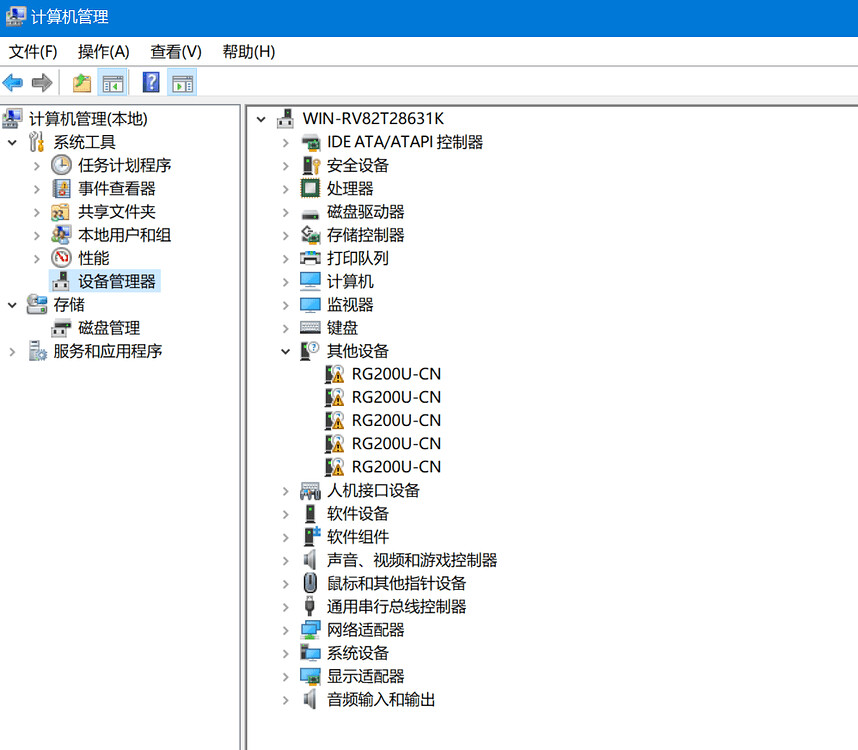Toggle the show/hide action pane toolbar icon
Viewport: 858px width, 750px height.
tap(182, 83)
